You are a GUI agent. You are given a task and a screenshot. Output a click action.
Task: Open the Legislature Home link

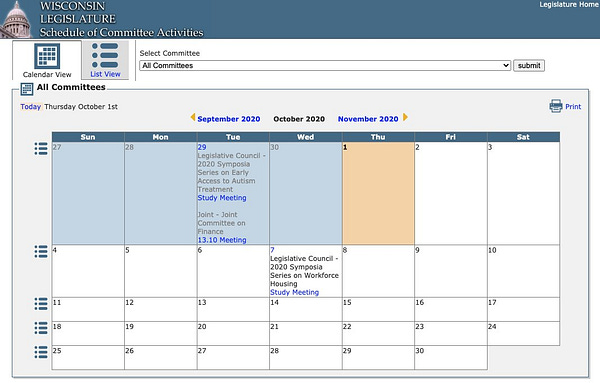[x=569, y=5]
